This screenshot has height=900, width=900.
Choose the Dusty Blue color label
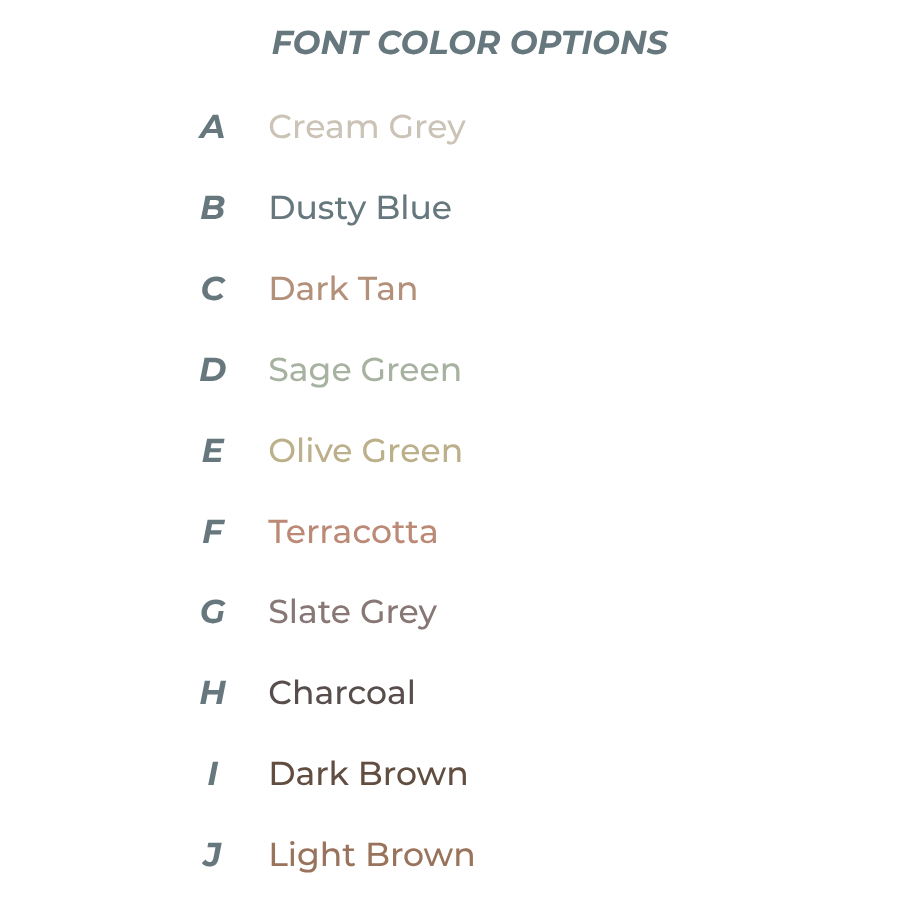[x=360, y=208]
